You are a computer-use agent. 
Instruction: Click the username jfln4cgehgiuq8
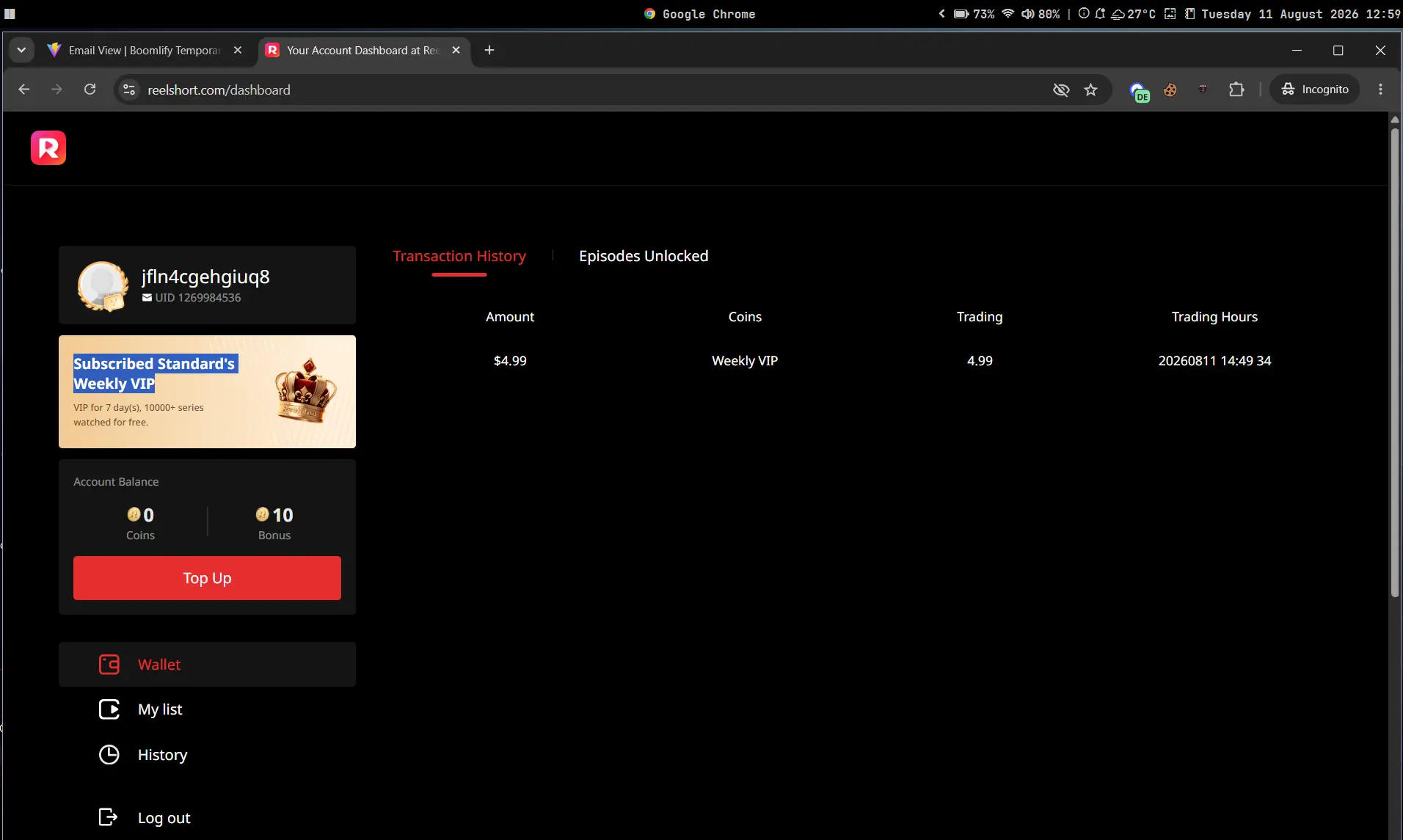click(205, 277)
